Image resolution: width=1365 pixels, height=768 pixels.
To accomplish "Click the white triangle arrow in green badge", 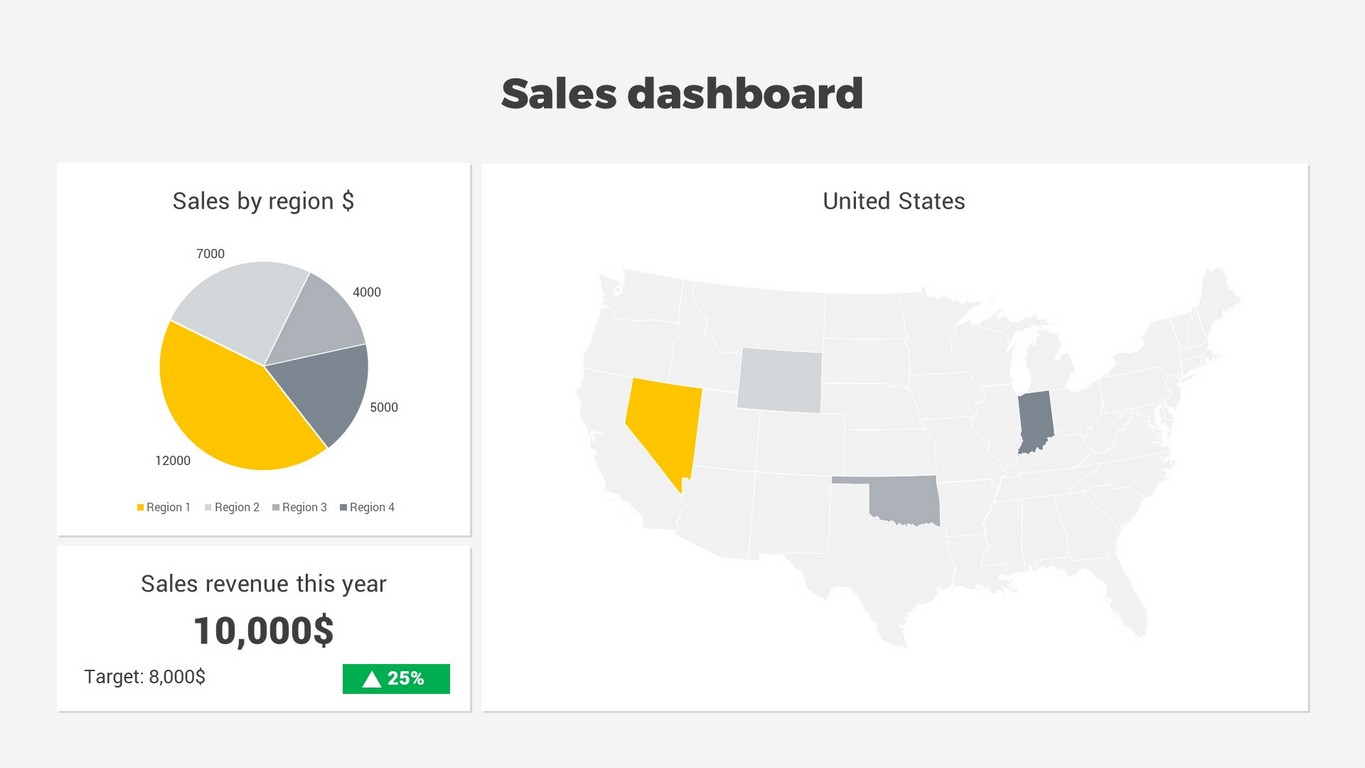I will click(x=372, y=679).
